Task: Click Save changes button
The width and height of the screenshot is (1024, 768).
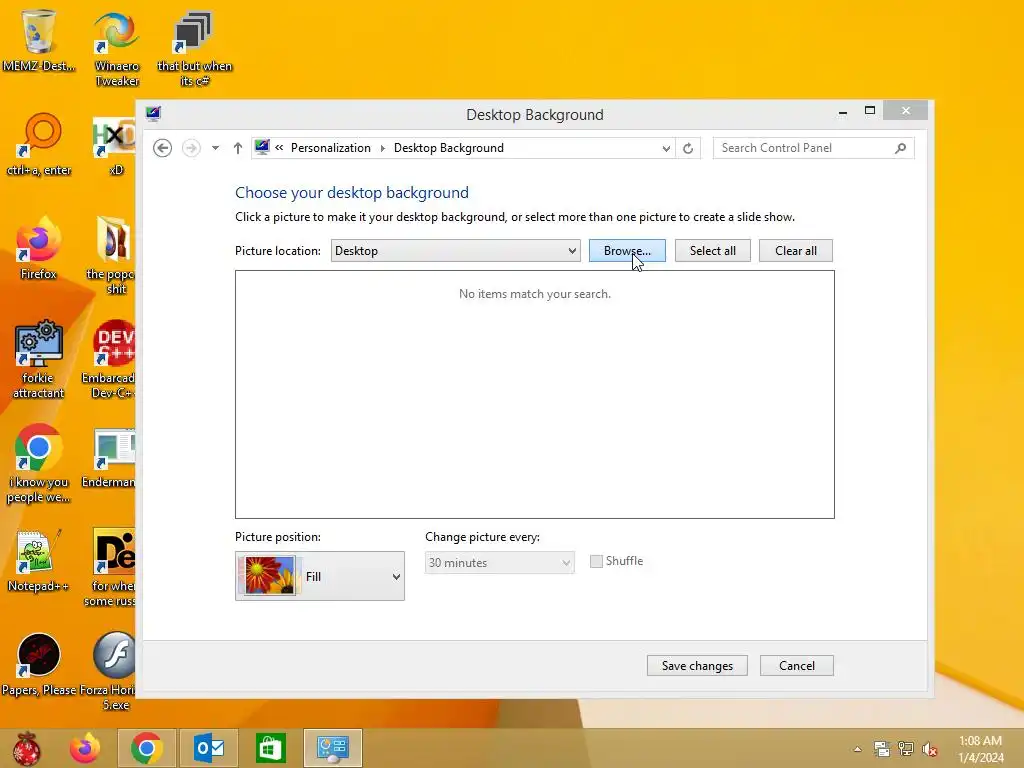Action: tap(697, 665)
